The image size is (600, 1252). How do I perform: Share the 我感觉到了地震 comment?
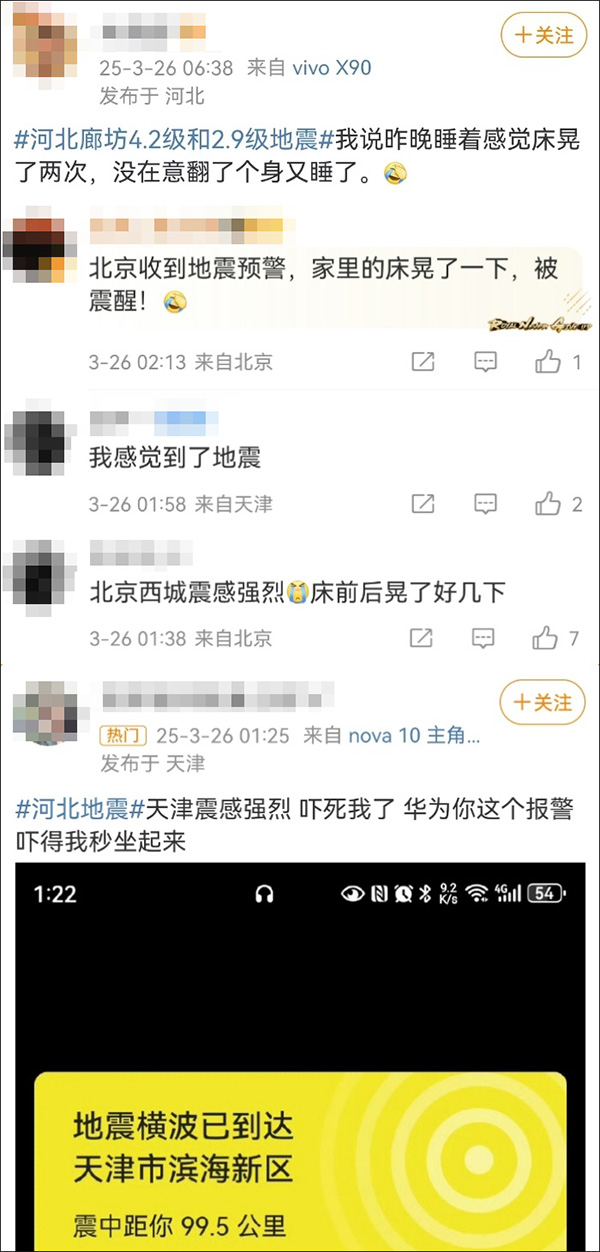[423, 504]
